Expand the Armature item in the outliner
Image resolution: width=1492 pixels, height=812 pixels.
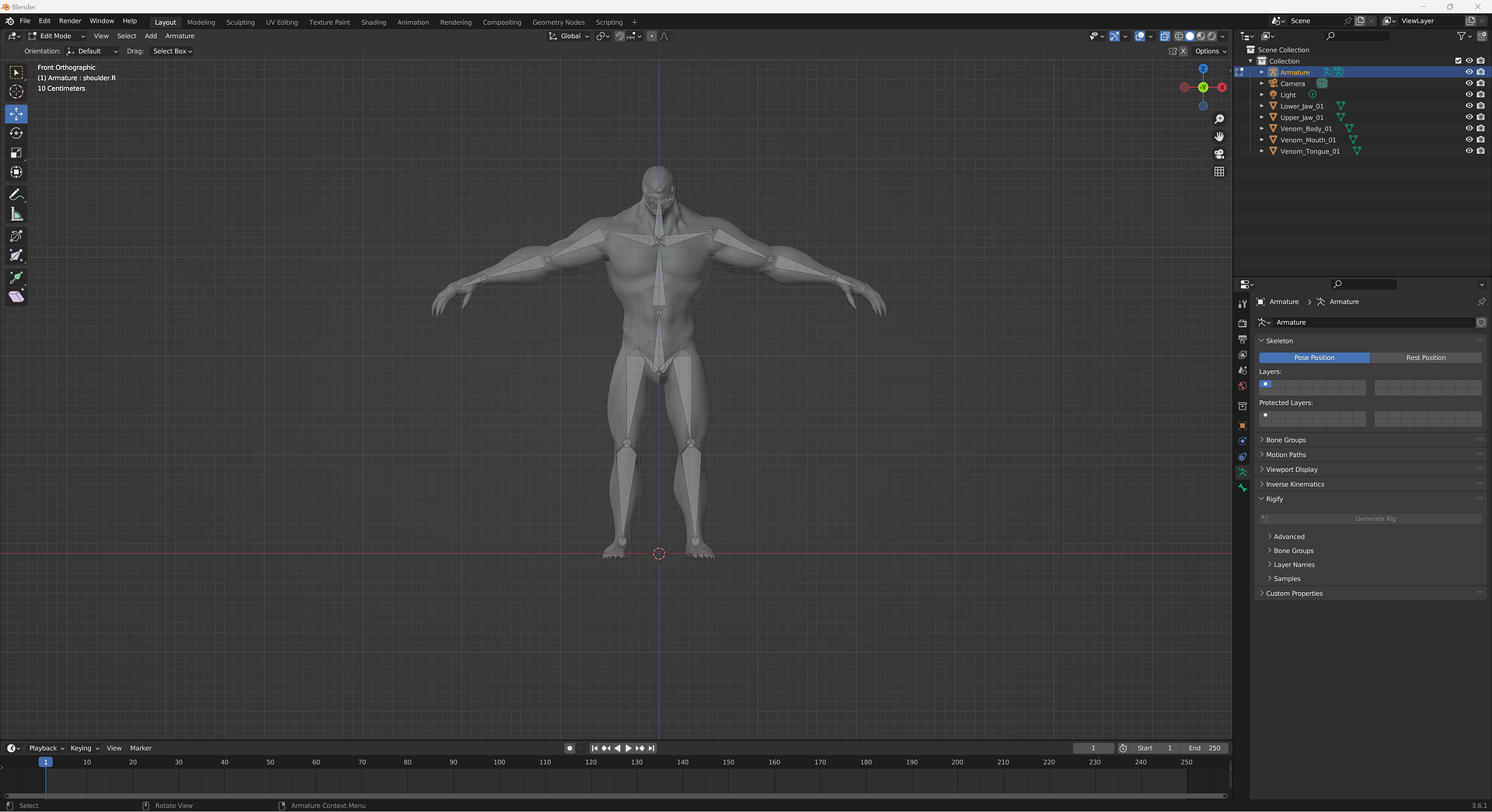[1262, 71]
